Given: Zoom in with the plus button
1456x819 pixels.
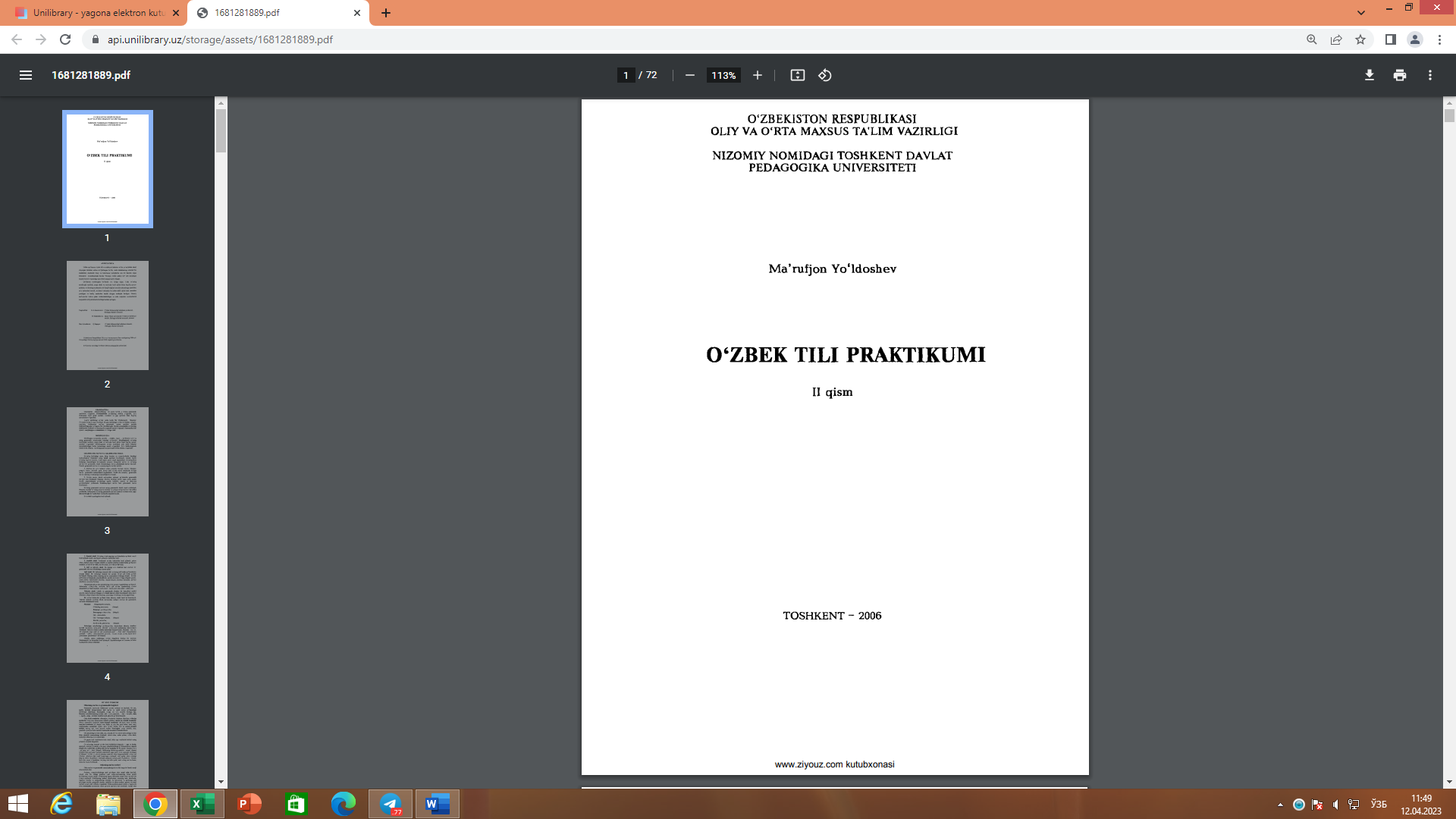Looking at the screenshot, I should (757, 75).
